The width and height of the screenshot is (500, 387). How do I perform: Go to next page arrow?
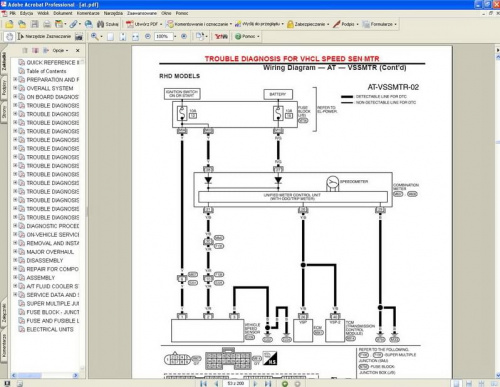click(255, 383)
